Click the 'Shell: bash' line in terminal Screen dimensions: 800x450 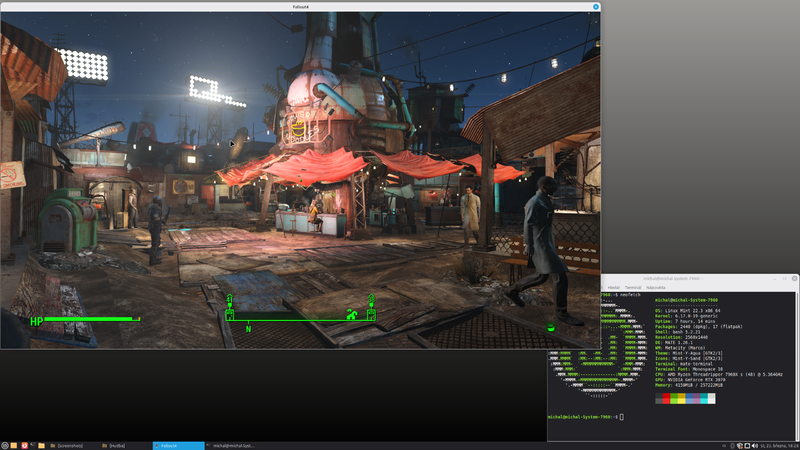[677, 332]
